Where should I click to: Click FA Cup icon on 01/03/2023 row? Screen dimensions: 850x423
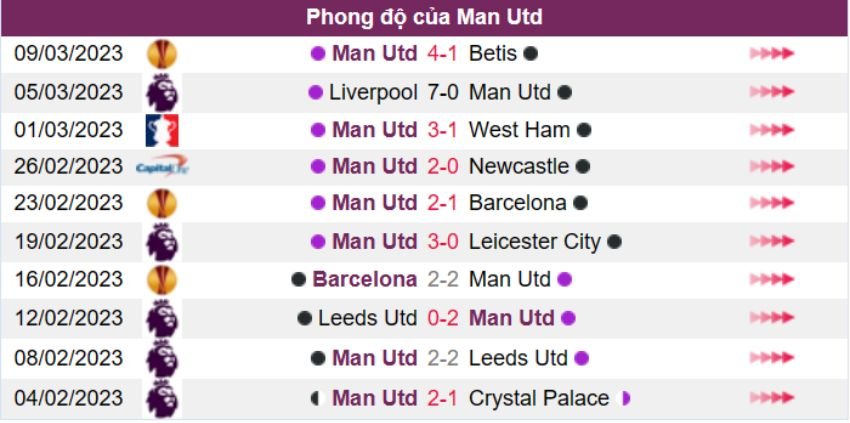(x=161, y=130)
